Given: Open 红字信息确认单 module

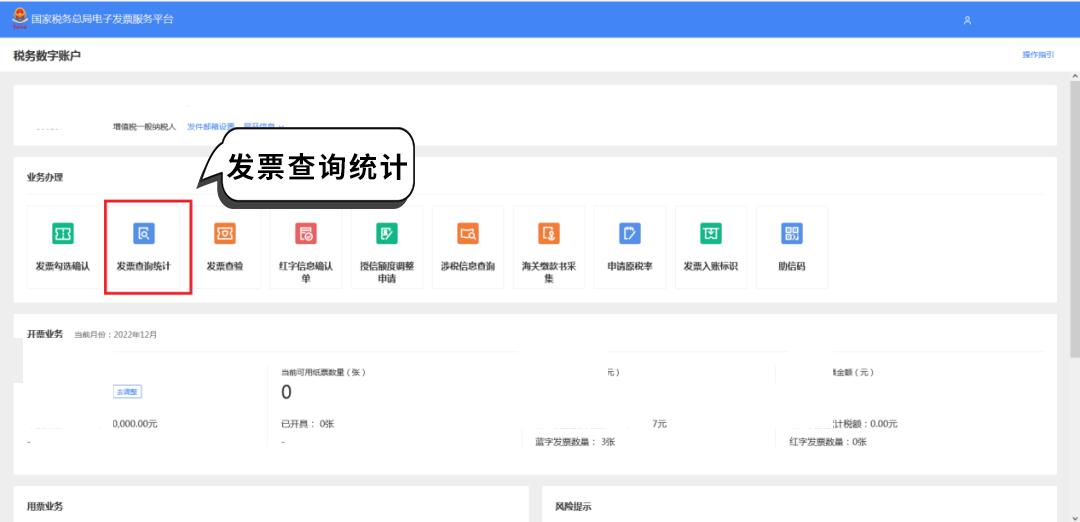Looking at the screenshot, I should click(305, 246).
